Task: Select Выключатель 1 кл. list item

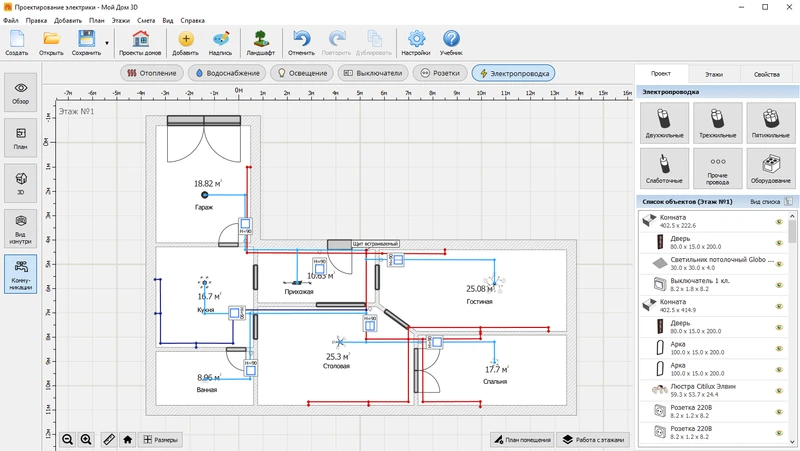Action: (x=713, y=285)
